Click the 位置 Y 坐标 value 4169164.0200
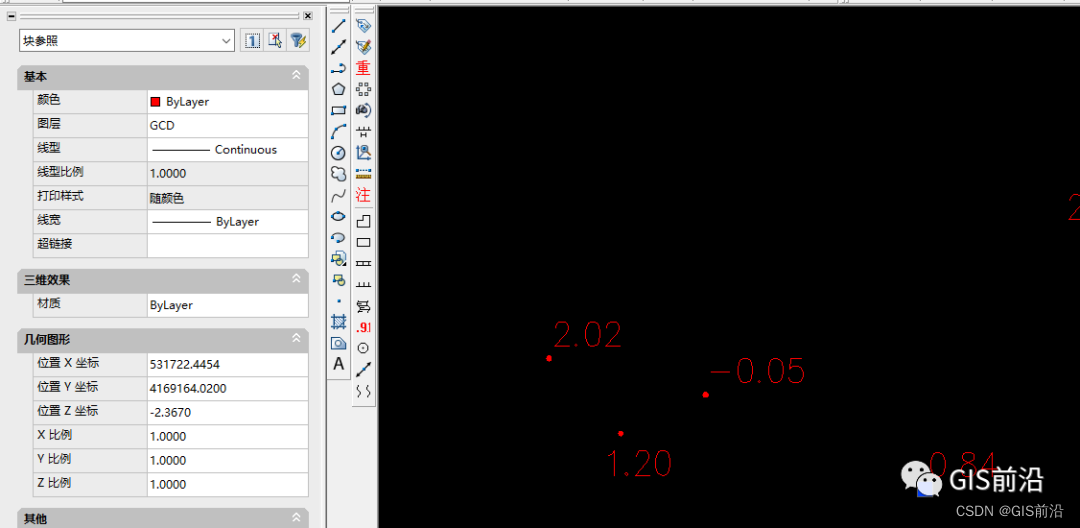Screen dimensions: 1080x528 (x=227, y=389)
